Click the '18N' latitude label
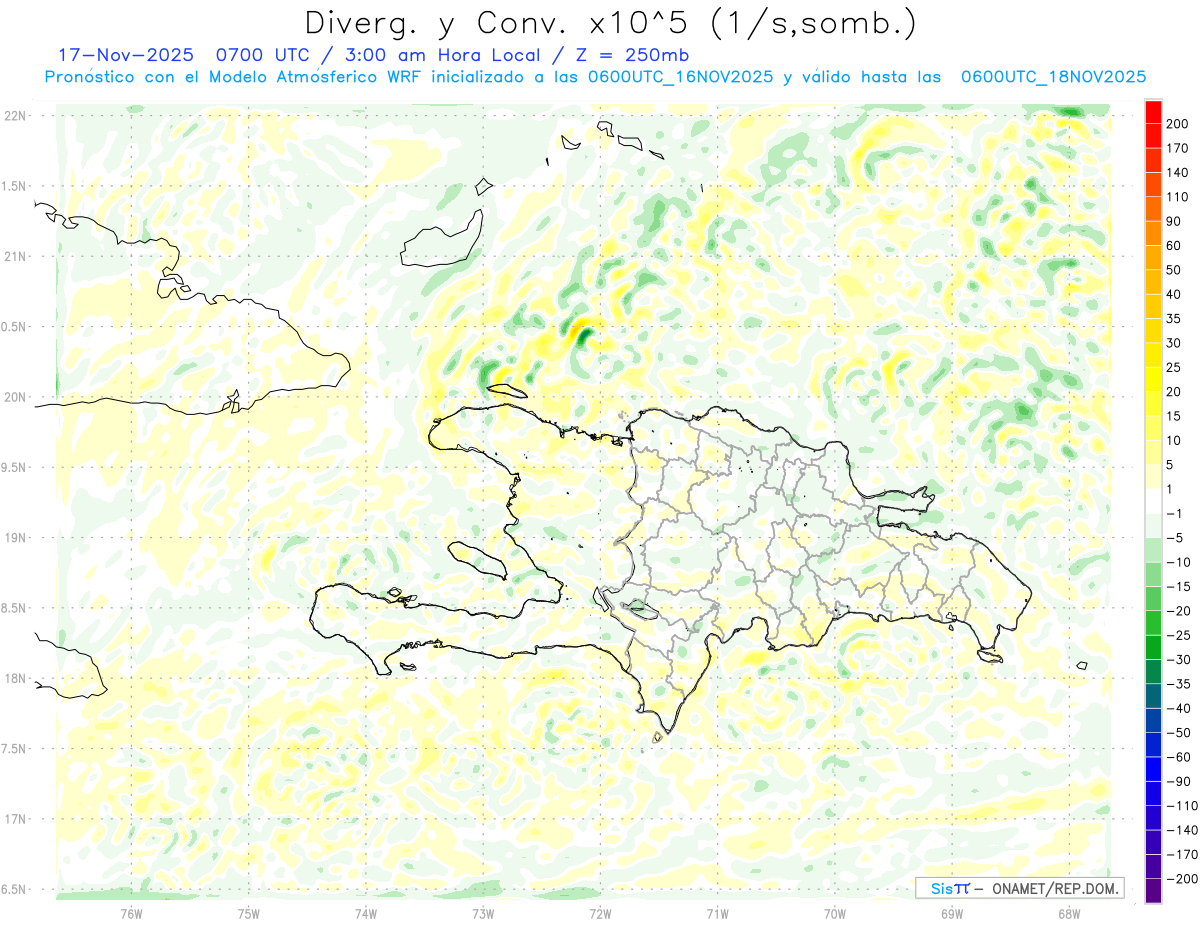Viewport: 1200px width, 927px height. 15,678
